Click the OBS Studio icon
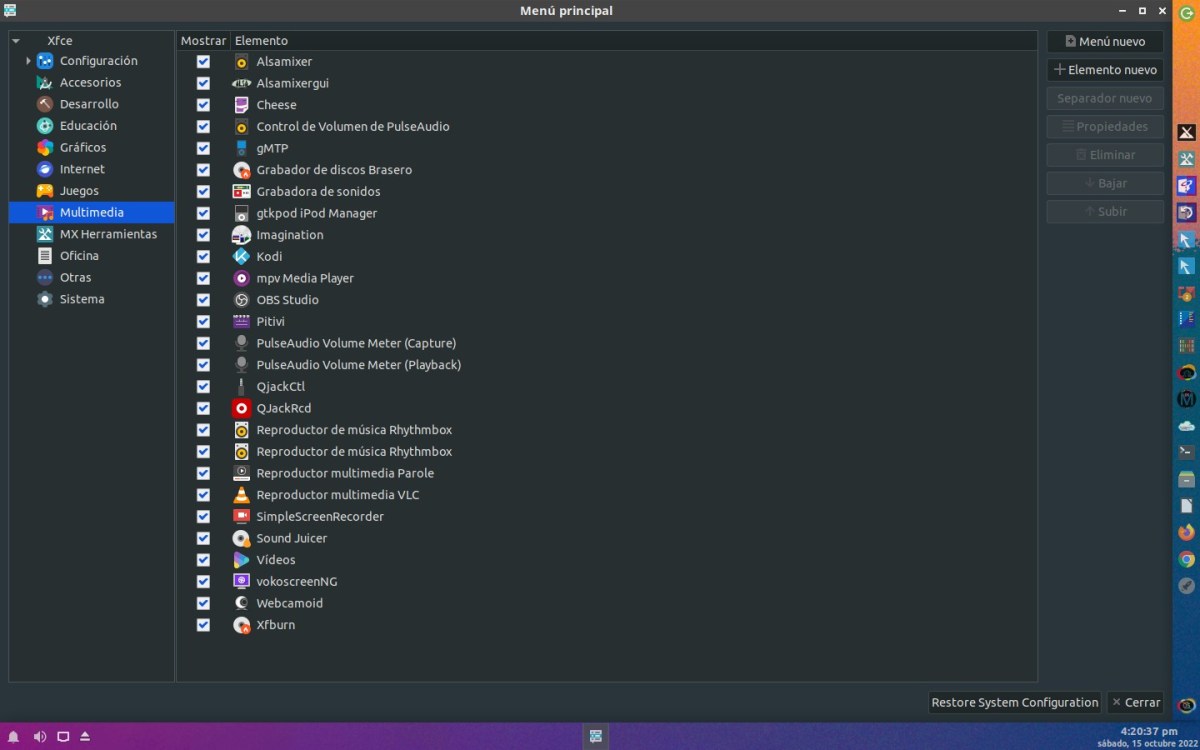 [x=241, y=300]
